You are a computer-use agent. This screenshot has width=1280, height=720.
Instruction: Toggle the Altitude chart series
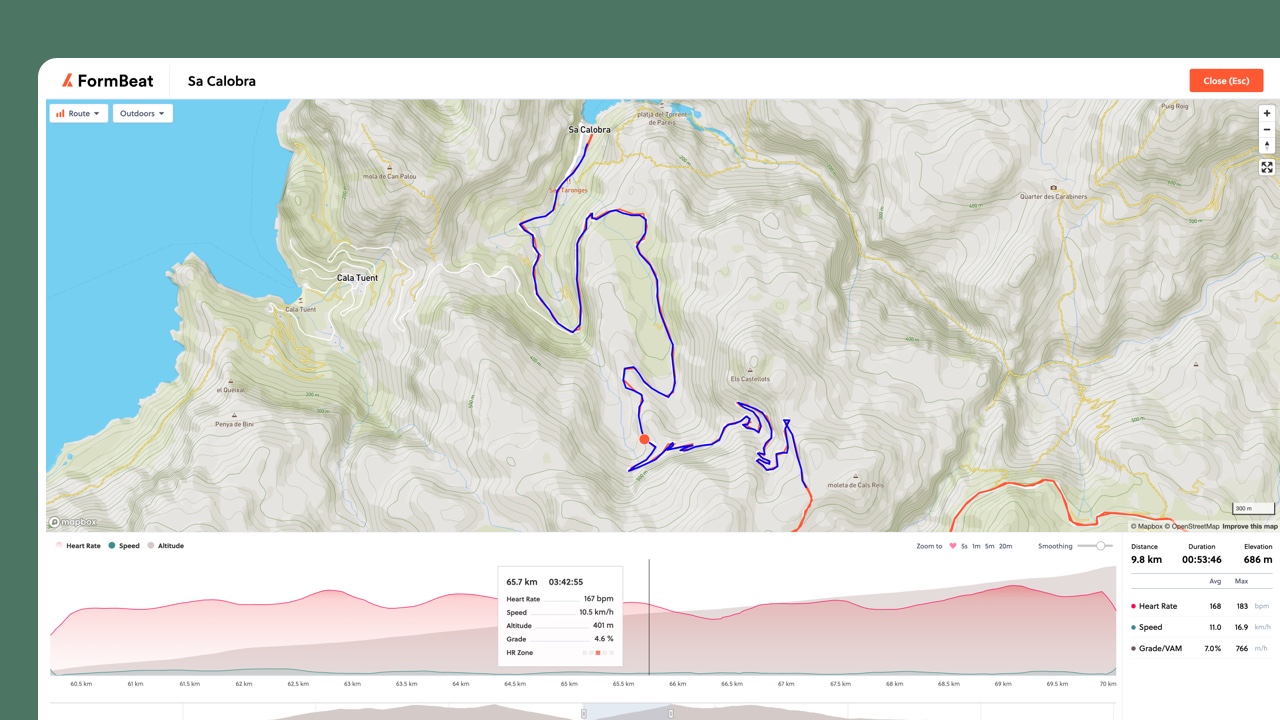[166, 546]
